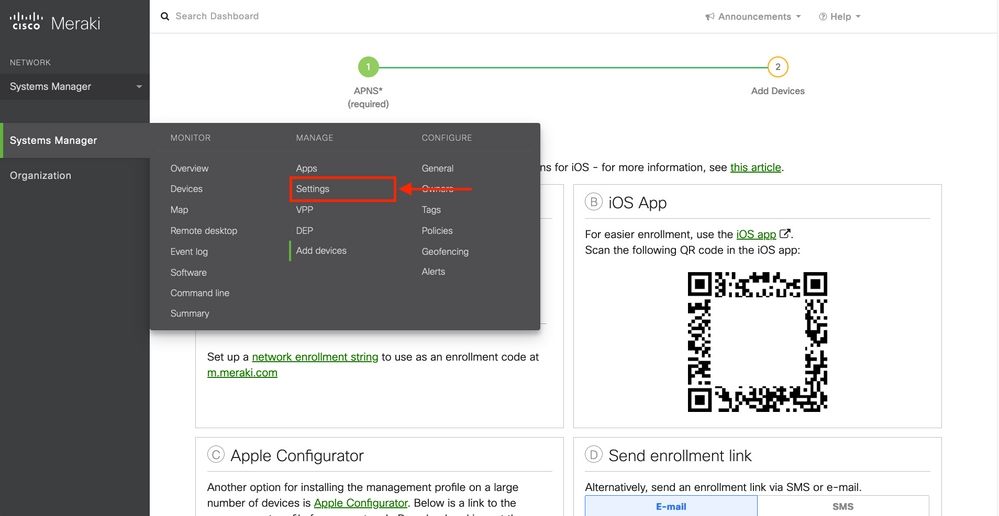Image resolution: width=999 pixels, height=516 pixels.
Task: Click the Cisco Meraki logo
Action: [55, 22]
